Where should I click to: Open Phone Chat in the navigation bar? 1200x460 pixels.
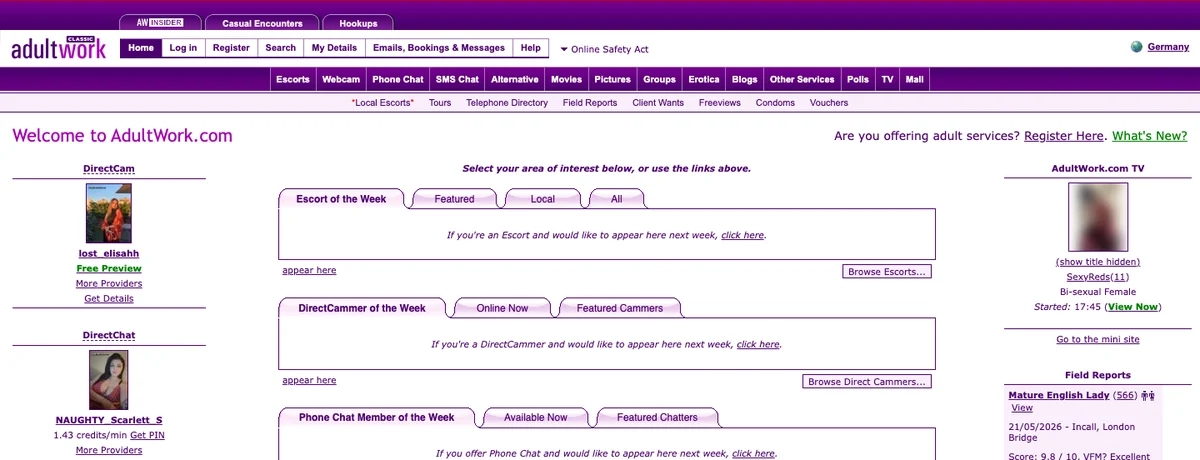[398, 79]
